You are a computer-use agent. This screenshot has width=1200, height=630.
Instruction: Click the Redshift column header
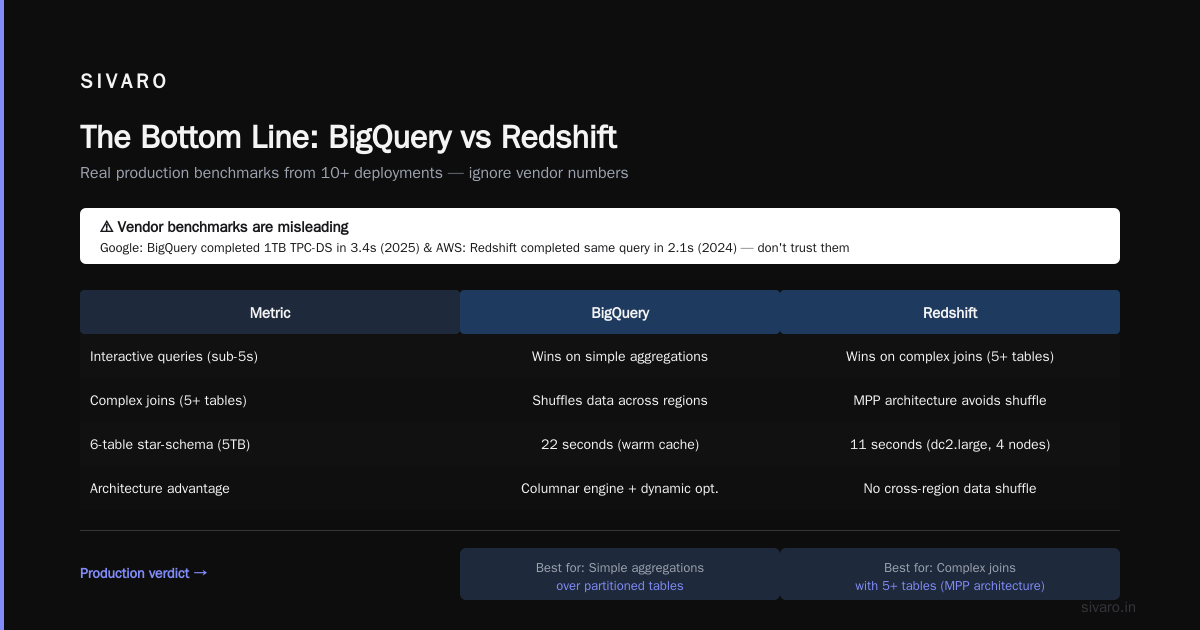[x=950, y=312]
